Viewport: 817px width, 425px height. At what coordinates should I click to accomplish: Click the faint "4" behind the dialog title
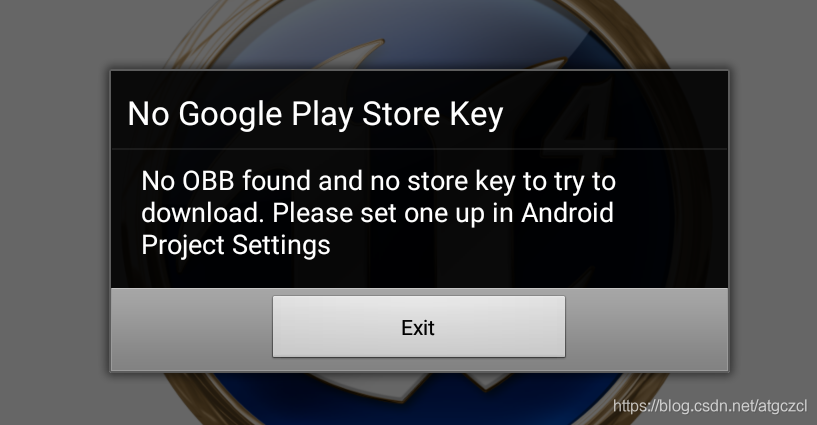(x=578, y=122)
